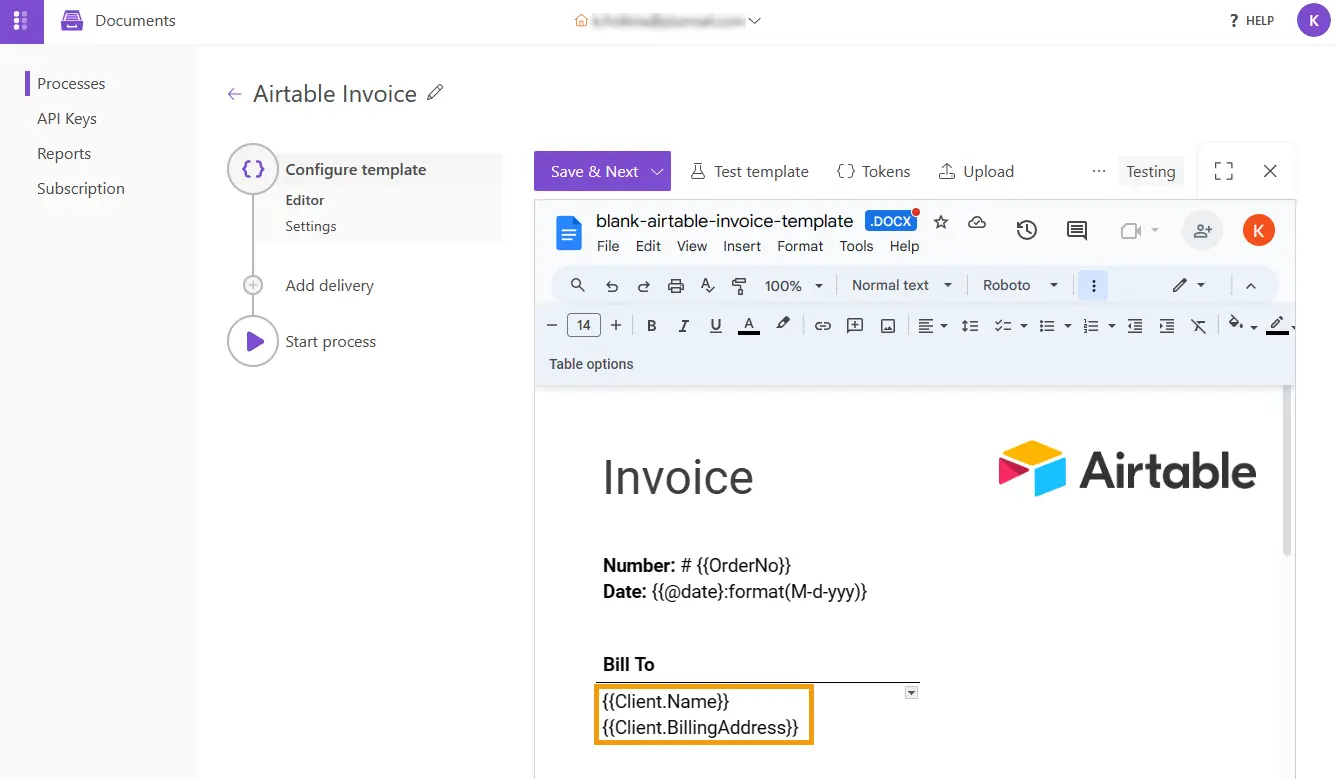Toggle underline formatting
This screenshot has height=779, width=1336.
coord(716,325)
